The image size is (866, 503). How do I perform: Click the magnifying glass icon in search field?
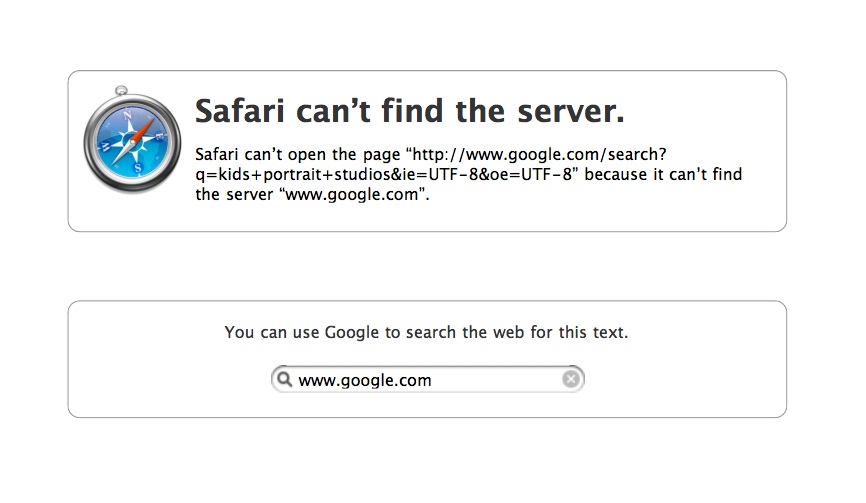point(284,380)
